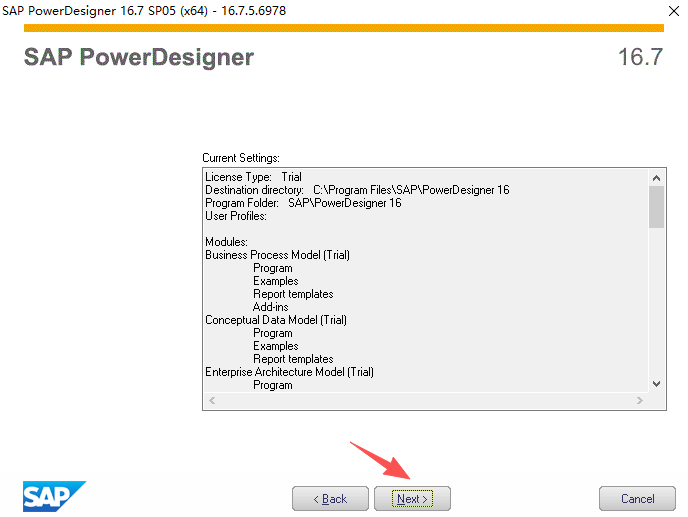Select the 'License Type: Trial' line

click(253, 177)
